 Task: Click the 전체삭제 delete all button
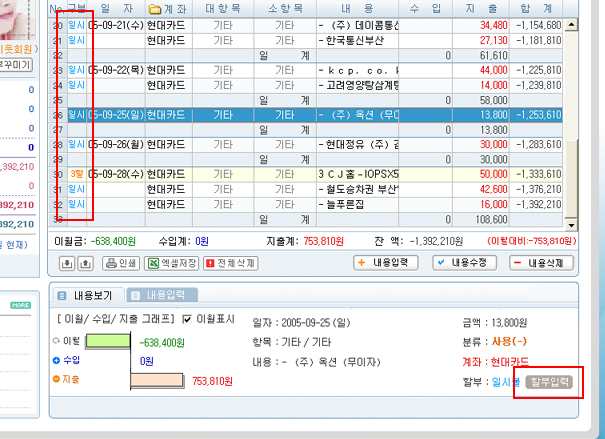coord(230,263)
